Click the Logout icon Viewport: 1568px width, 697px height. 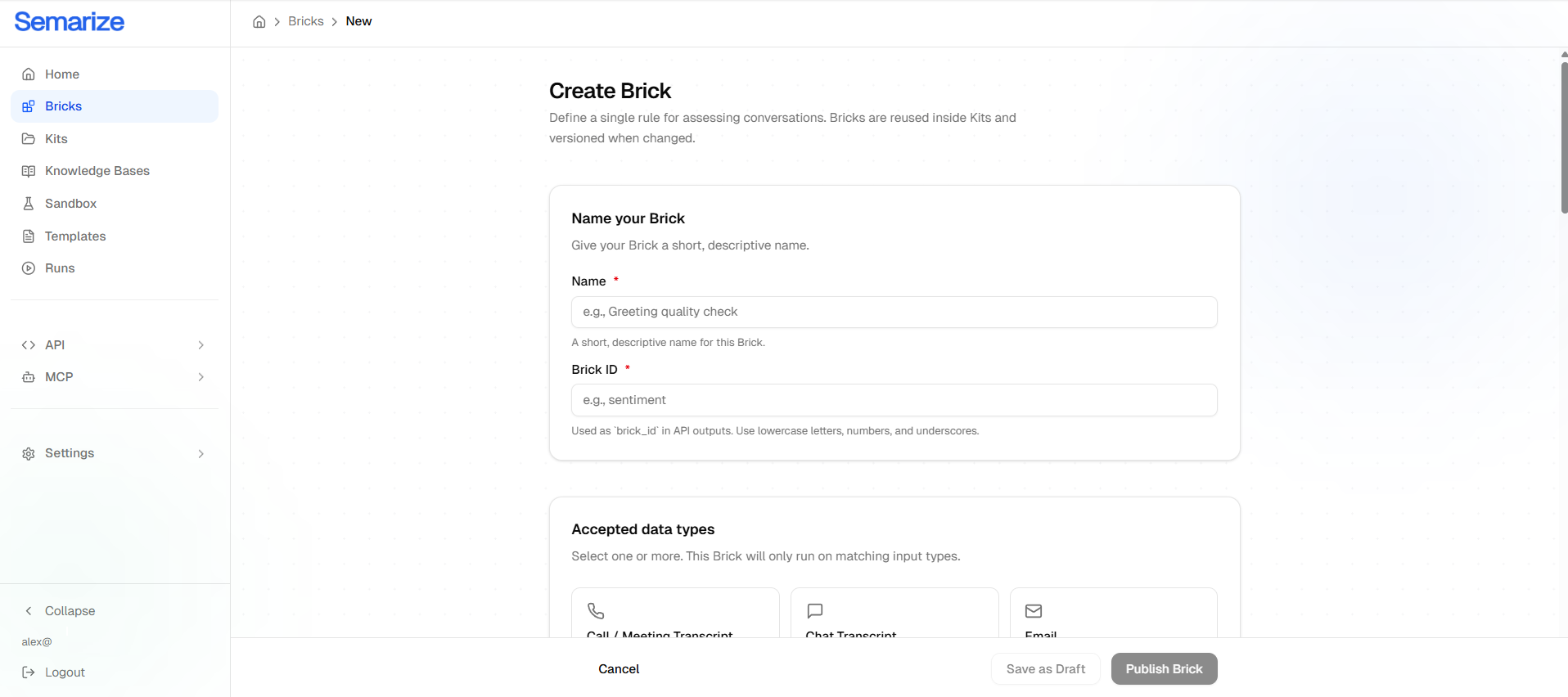tap(29, 672)
